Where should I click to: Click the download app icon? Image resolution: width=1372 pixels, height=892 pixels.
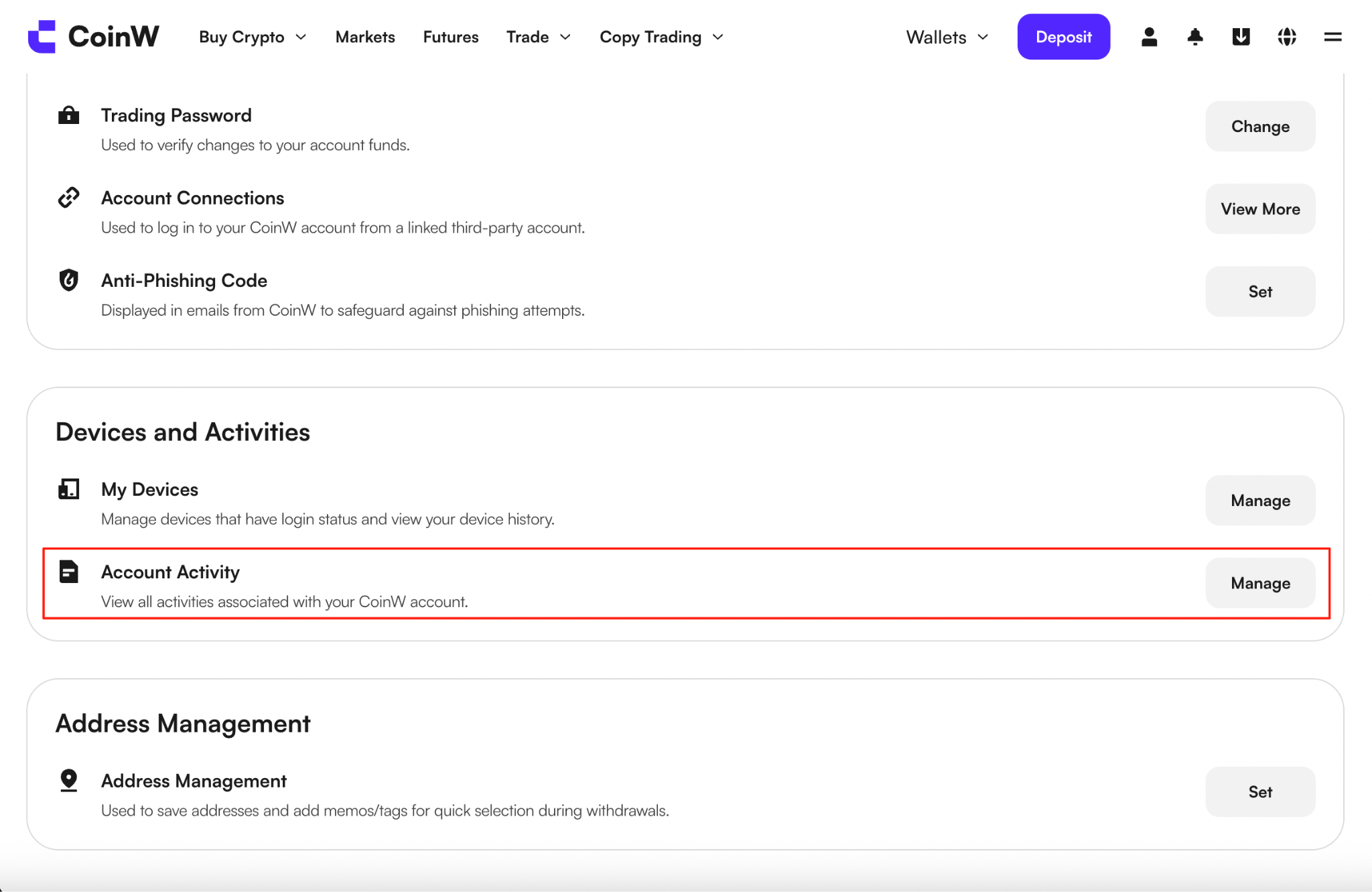point(1241,37)
